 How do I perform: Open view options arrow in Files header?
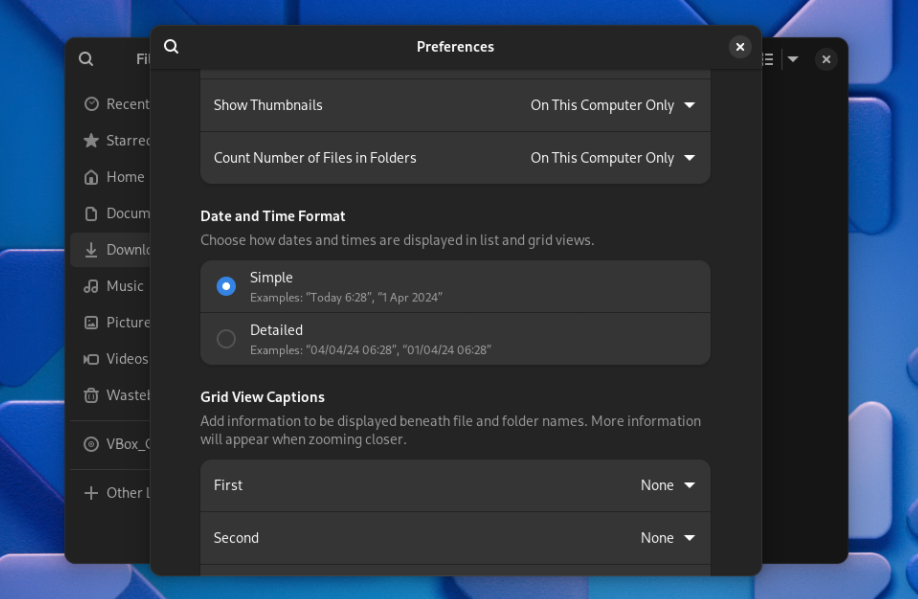click(793, 59)
